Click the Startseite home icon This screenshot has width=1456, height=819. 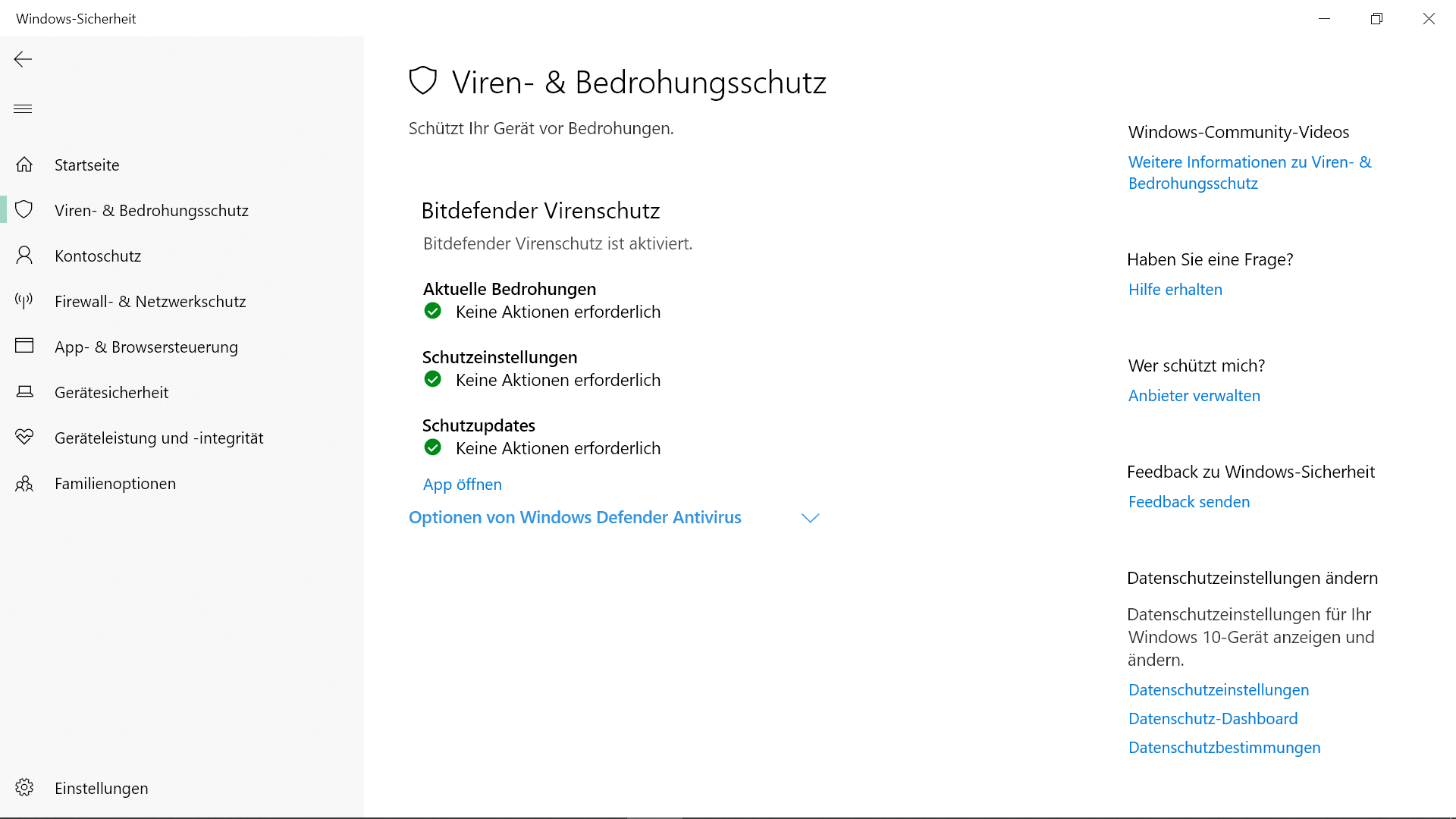coord(24,165)
